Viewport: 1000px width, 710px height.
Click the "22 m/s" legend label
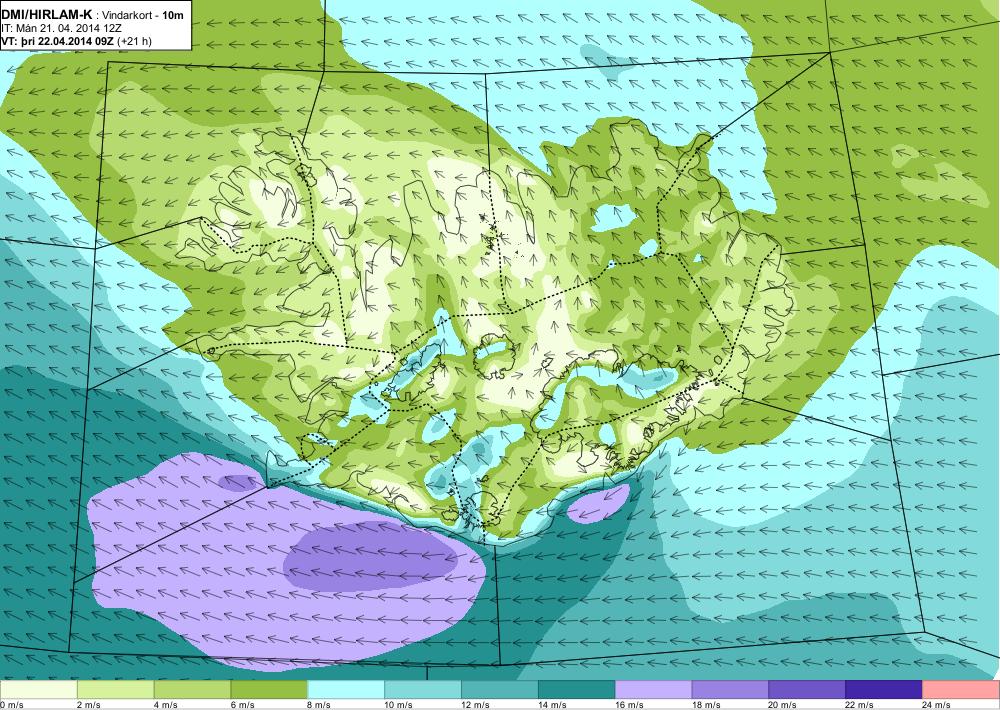(x=860, y=705)
